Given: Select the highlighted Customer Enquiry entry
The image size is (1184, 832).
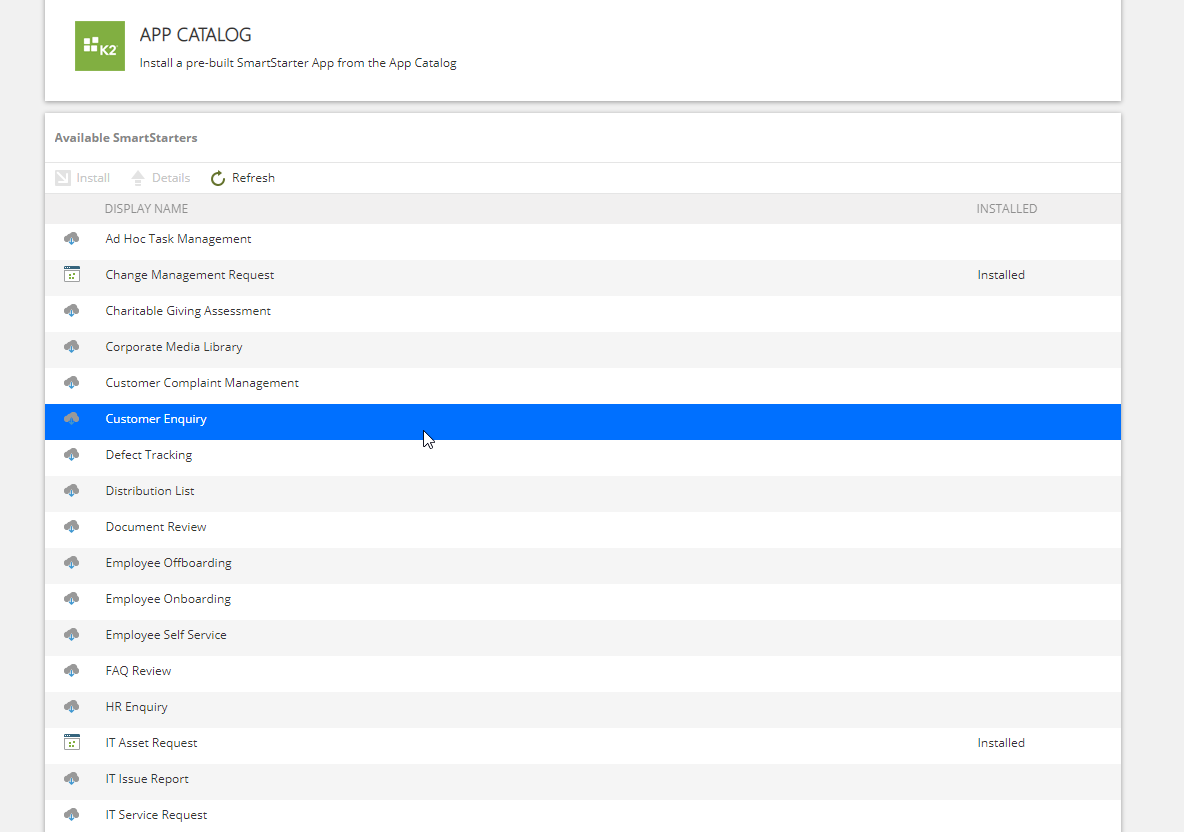Looking at the screenshot, I should click(x=583, y=422).
